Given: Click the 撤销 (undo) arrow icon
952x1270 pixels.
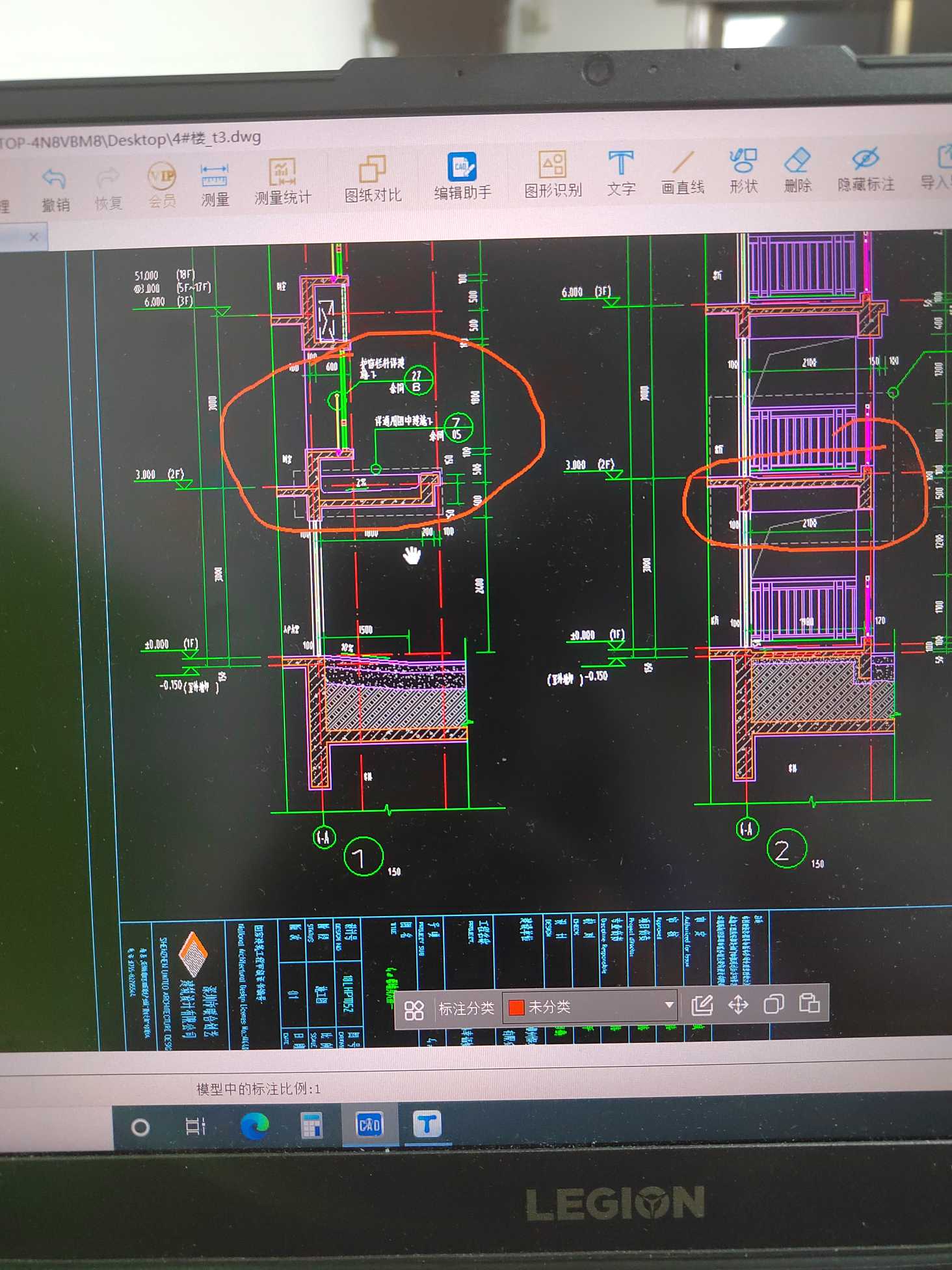Looking at the screenshot, I should (55, 180).
